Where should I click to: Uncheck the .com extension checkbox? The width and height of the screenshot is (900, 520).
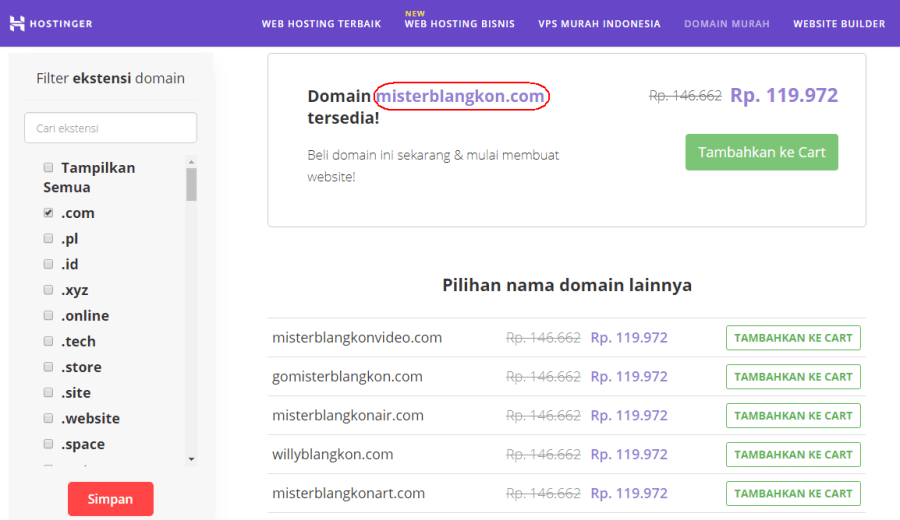(48, 212)
